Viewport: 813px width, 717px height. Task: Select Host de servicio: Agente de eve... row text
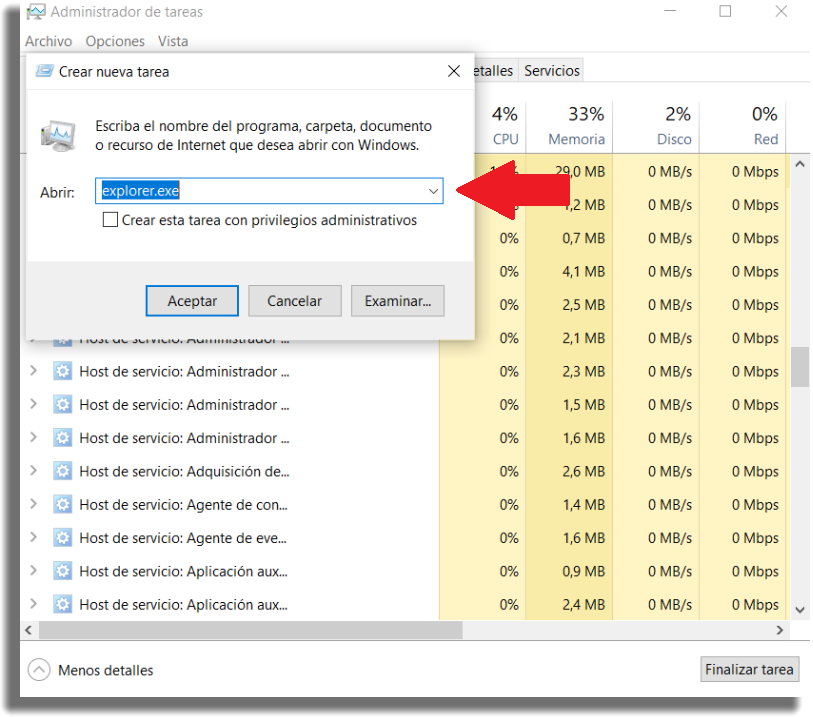tap(183, 538)
